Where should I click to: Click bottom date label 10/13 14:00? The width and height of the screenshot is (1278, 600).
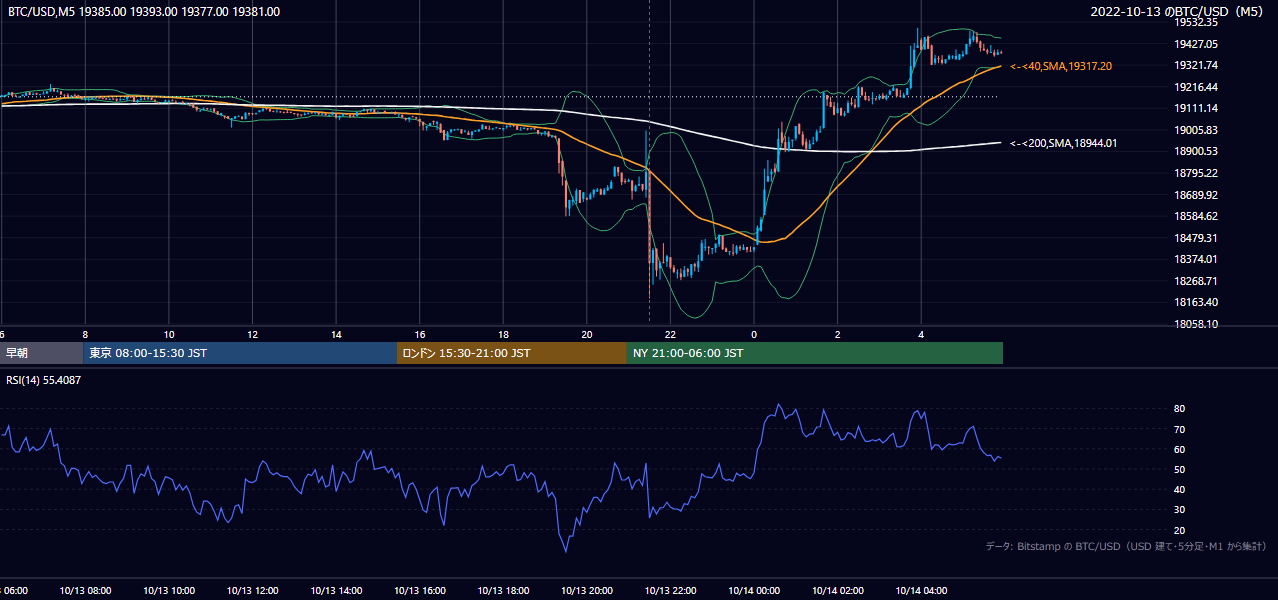coord(336,591)
